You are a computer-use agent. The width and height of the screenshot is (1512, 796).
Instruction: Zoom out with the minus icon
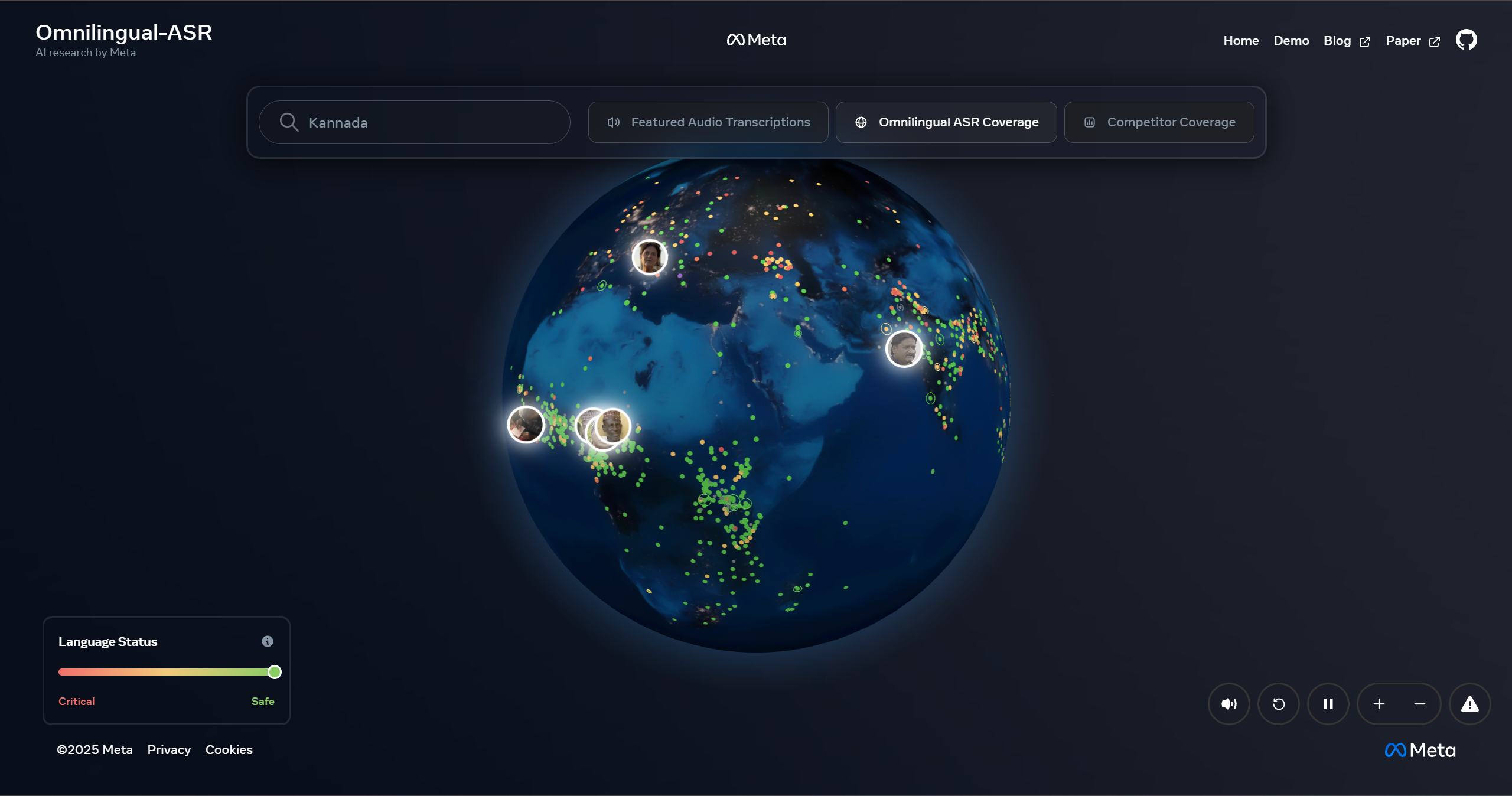tap(1419, 703)
